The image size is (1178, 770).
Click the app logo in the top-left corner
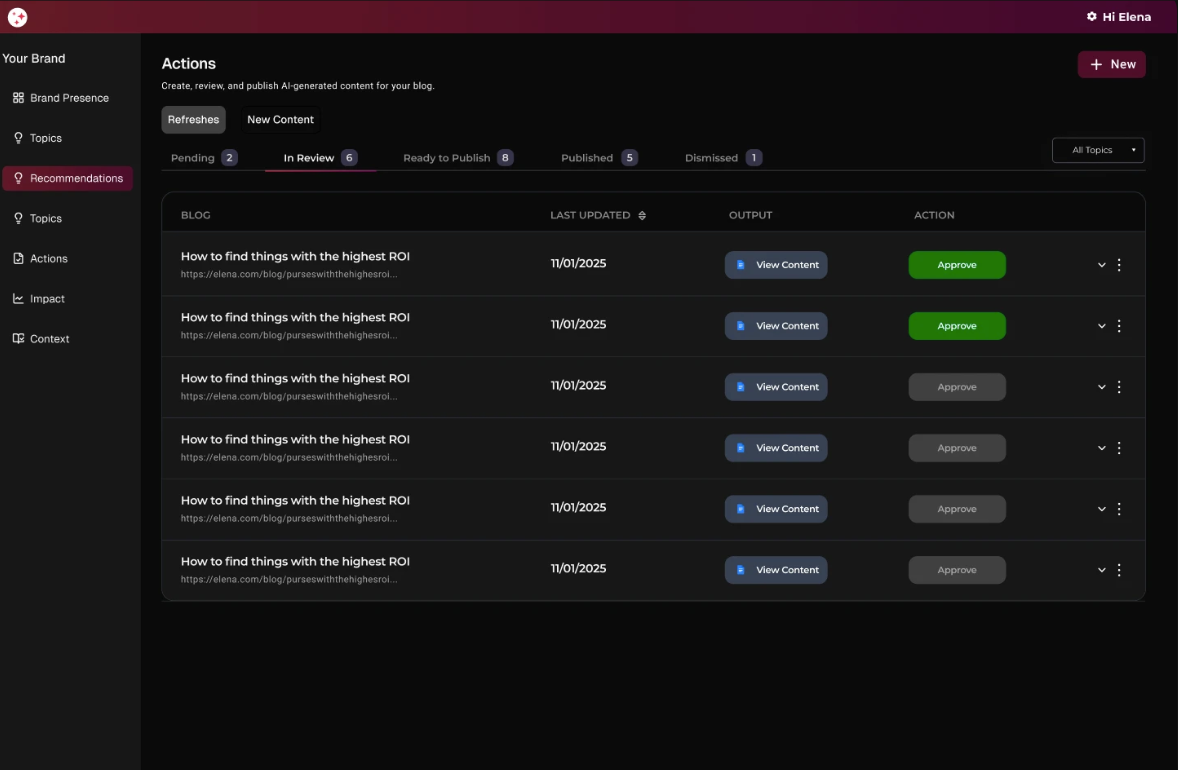(17, 16)
